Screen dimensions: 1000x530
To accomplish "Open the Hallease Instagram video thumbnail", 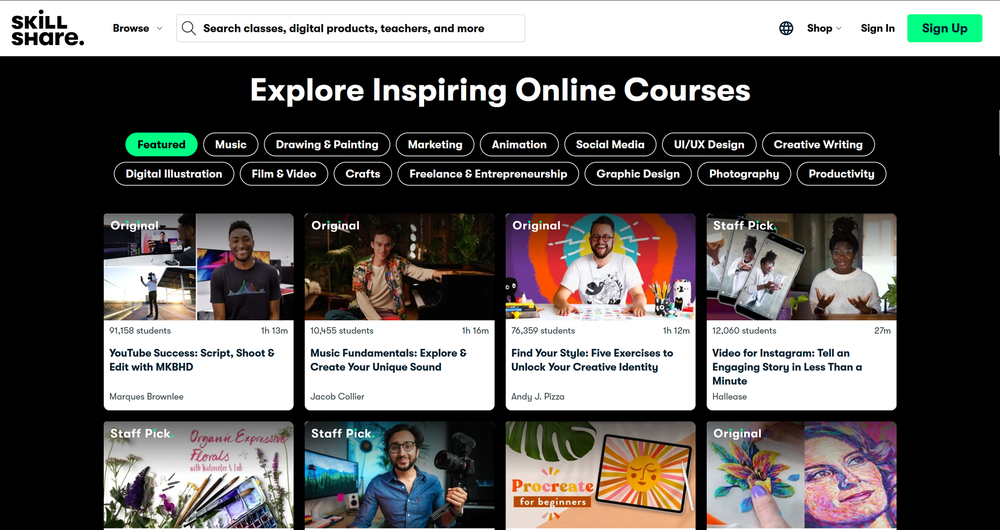I will (801, 267).
